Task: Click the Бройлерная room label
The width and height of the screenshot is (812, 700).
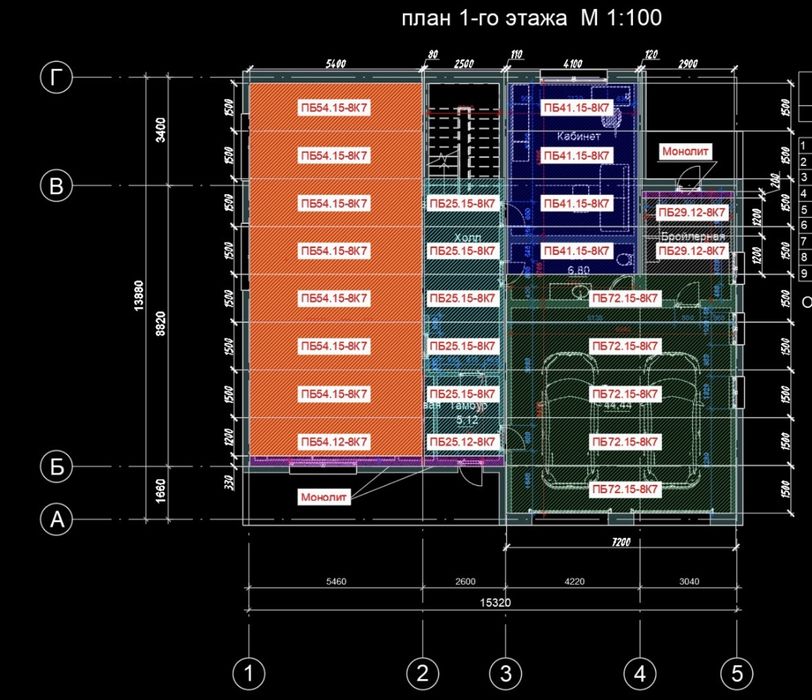Action: (693, 237)
